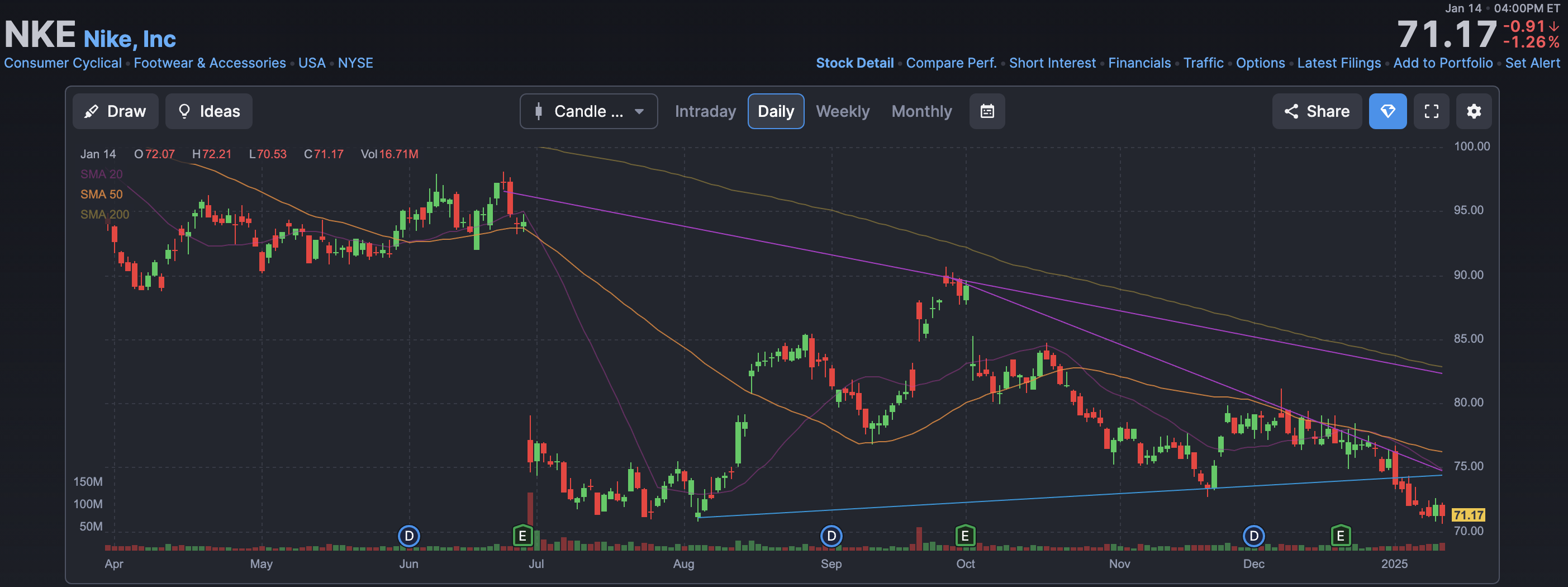
Task: Click the SMA 50 indicator label
Action: [102, 194]
